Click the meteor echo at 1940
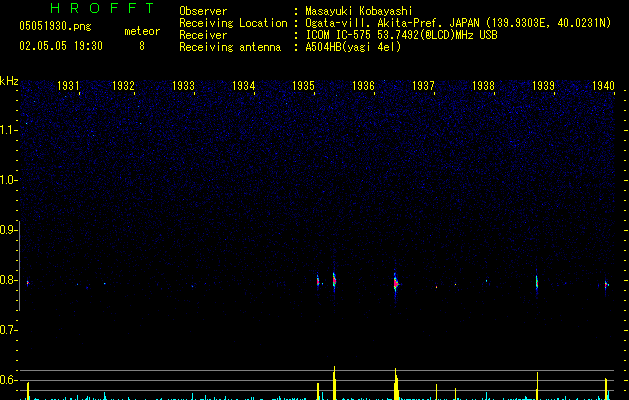 607,284
